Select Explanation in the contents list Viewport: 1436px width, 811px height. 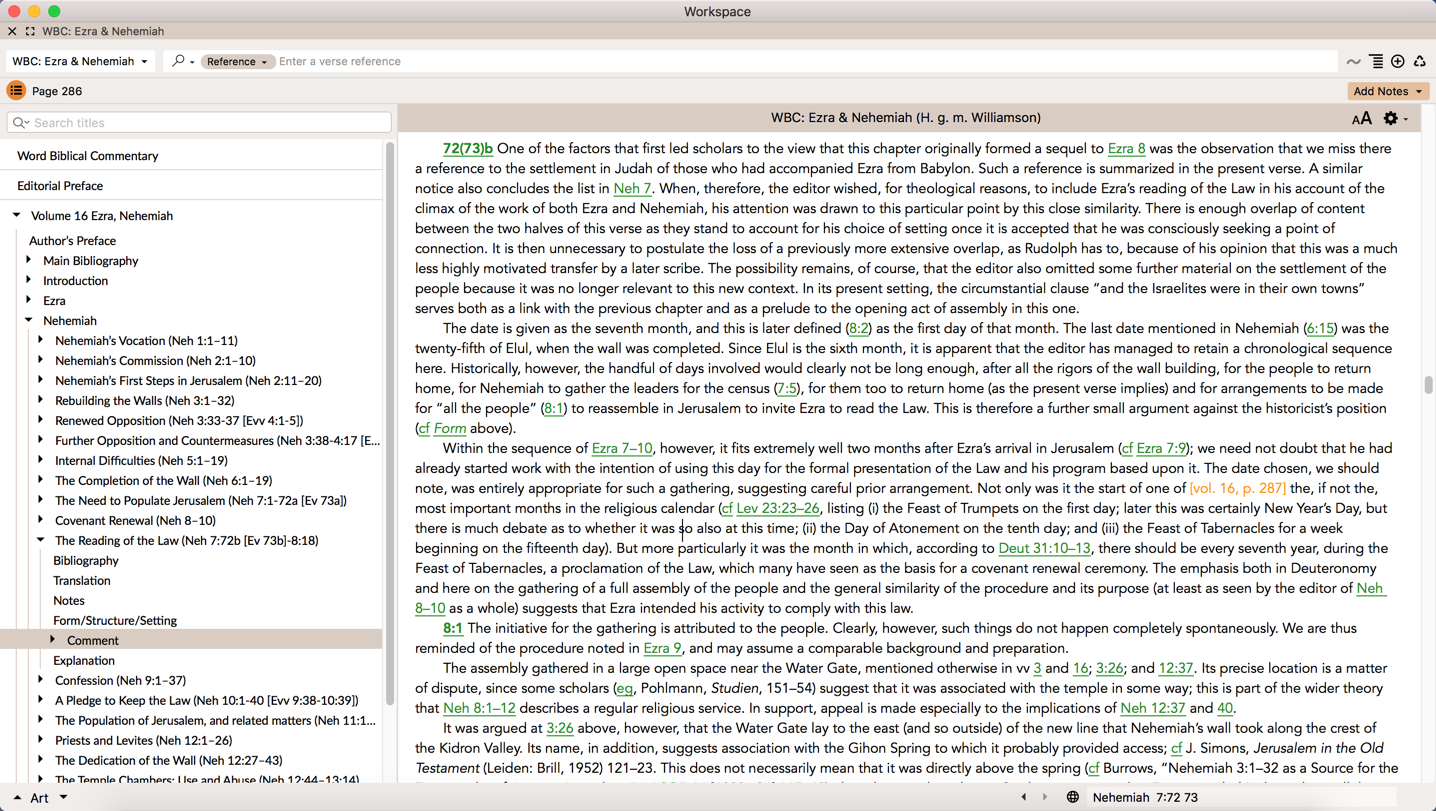tap(84, 661)
